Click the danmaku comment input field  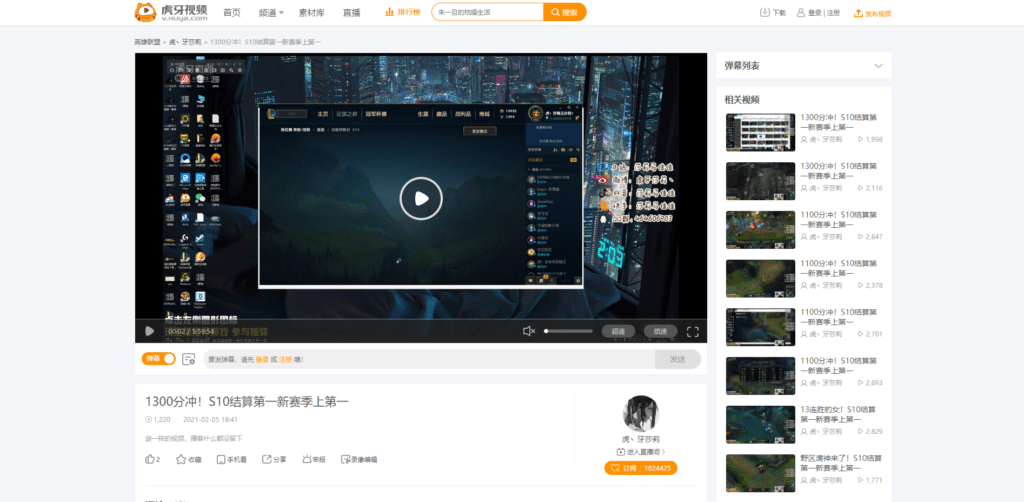click(x=429, y=359)
